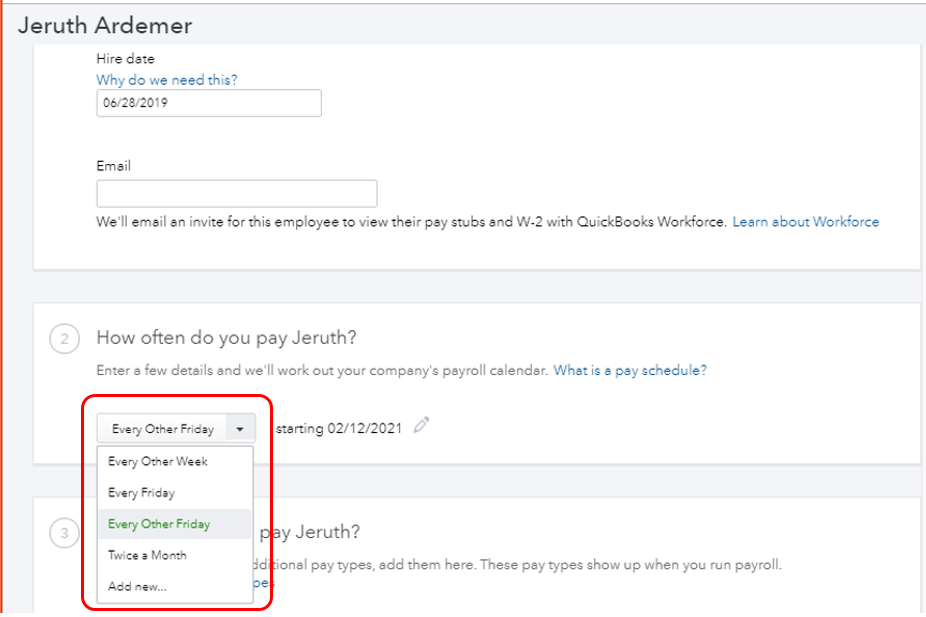Viewport: 926px width, 617px height.
Task: Click the Email field label
Action: pyautogui.click(x=113, y=166)
